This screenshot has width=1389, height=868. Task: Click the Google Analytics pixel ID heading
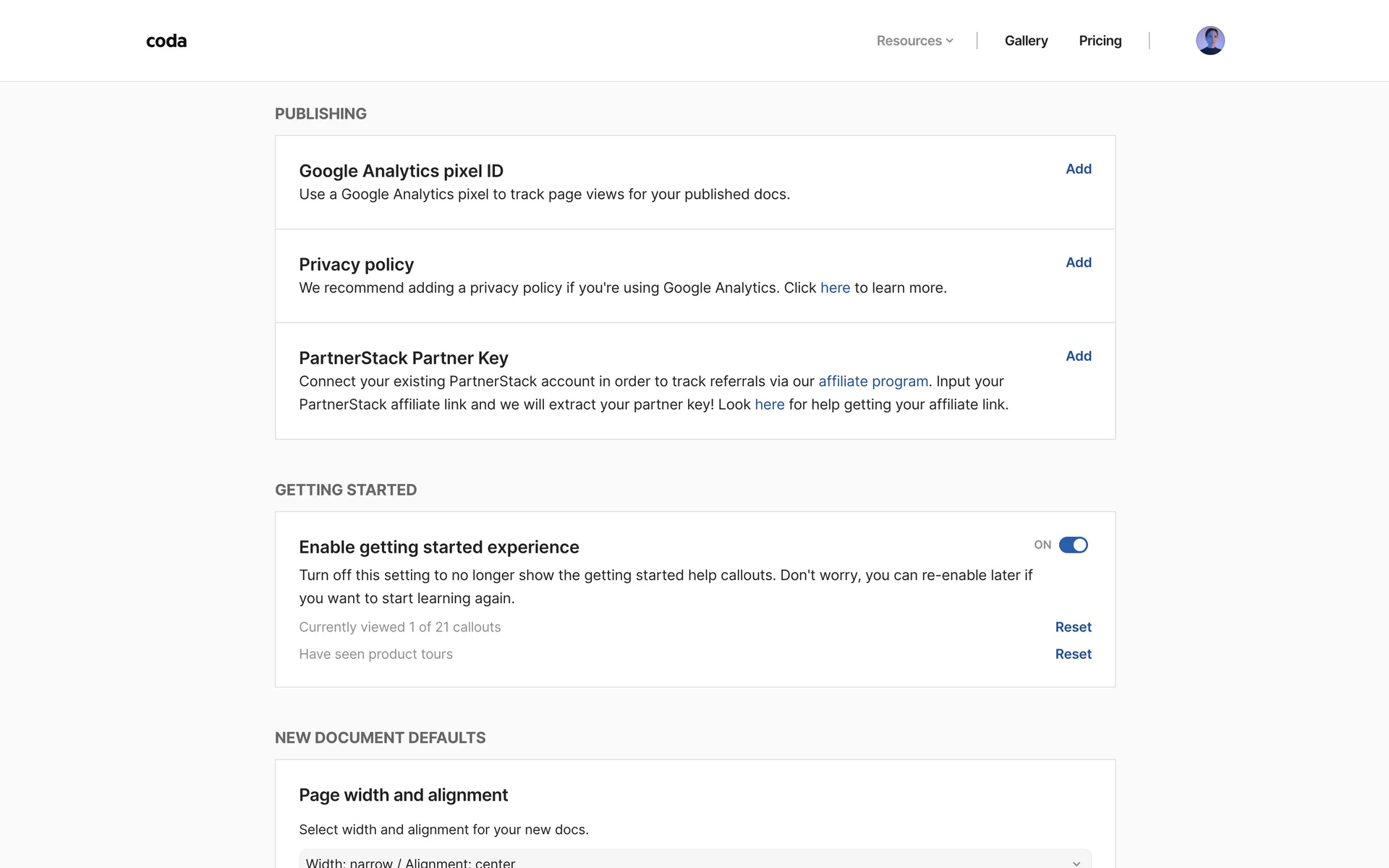click(x=401, y=171)
